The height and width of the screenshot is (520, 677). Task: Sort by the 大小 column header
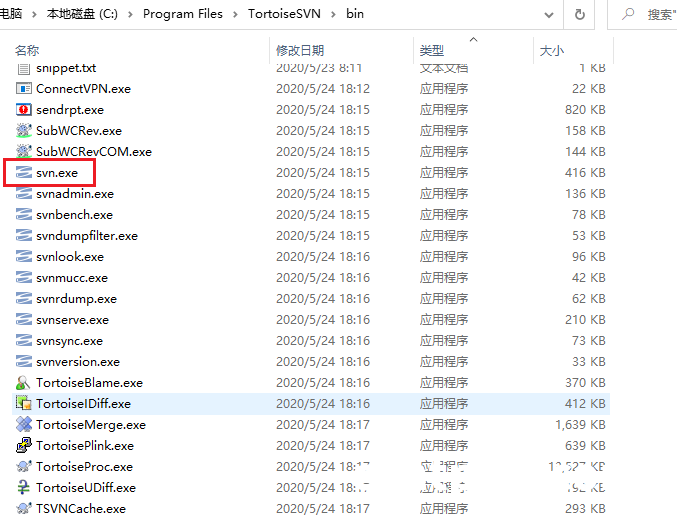(x=552, y=51)
